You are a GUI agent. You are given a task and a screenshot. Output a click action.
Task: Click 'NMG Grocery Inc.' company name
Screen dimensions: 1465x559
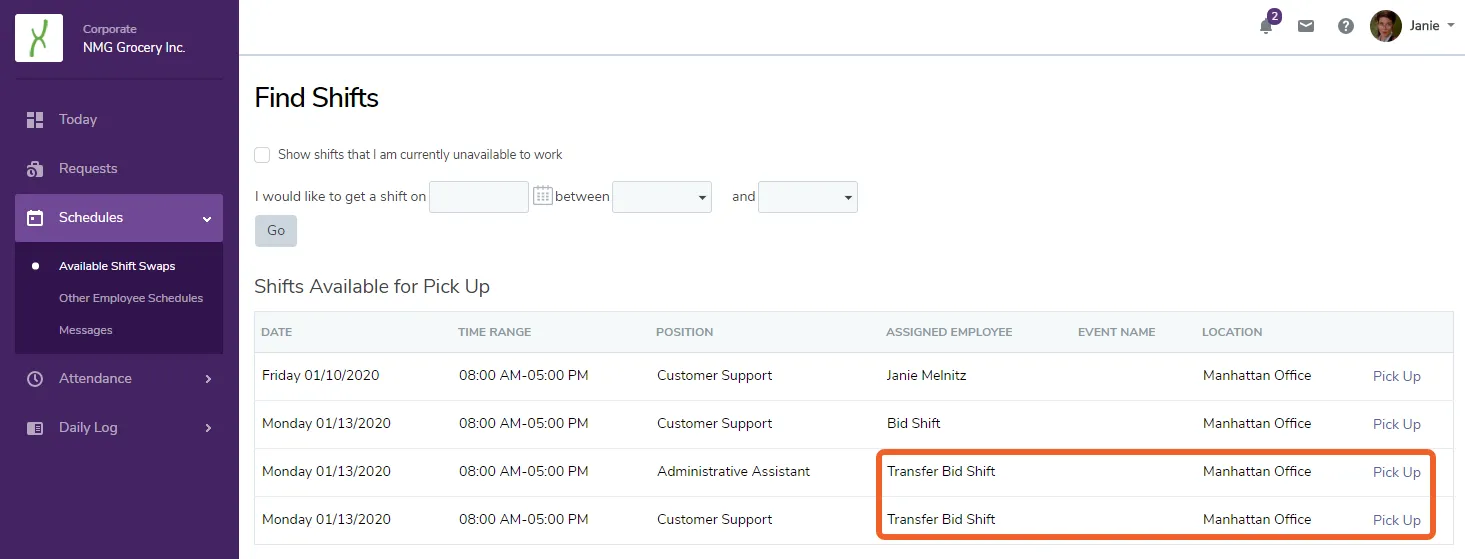tap(134, 47)
